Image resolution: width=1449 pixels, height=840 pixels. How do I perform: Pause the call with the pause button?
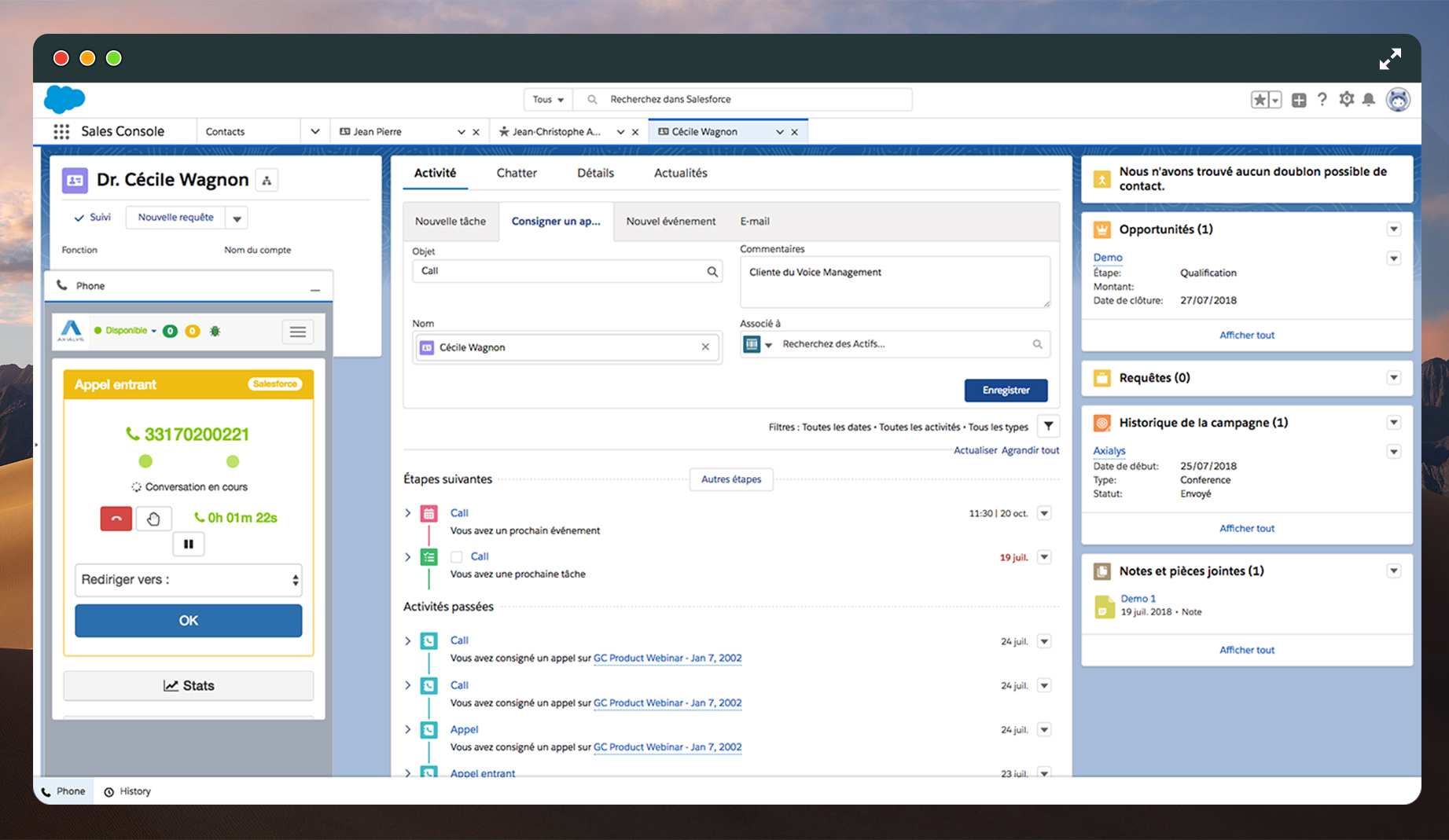point(189,544)
